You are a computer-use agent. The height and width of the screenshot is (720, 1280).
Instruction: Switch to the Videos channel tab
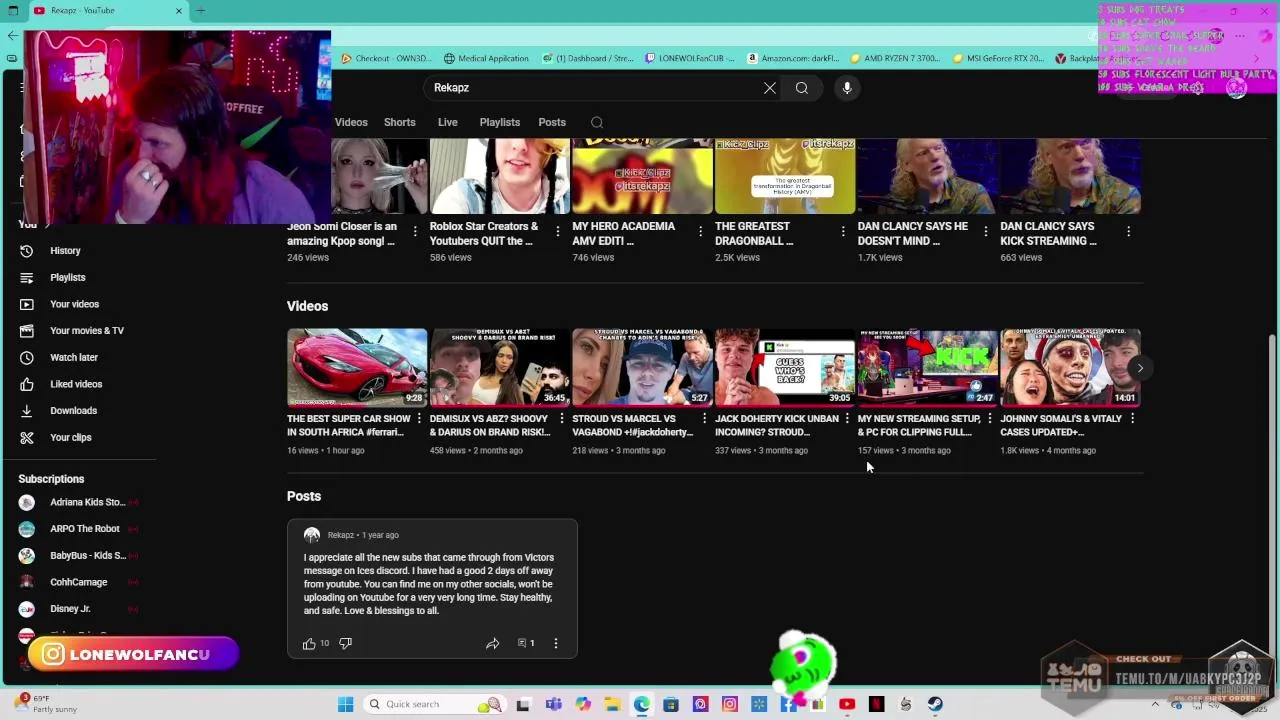click(x=351, y=122)
